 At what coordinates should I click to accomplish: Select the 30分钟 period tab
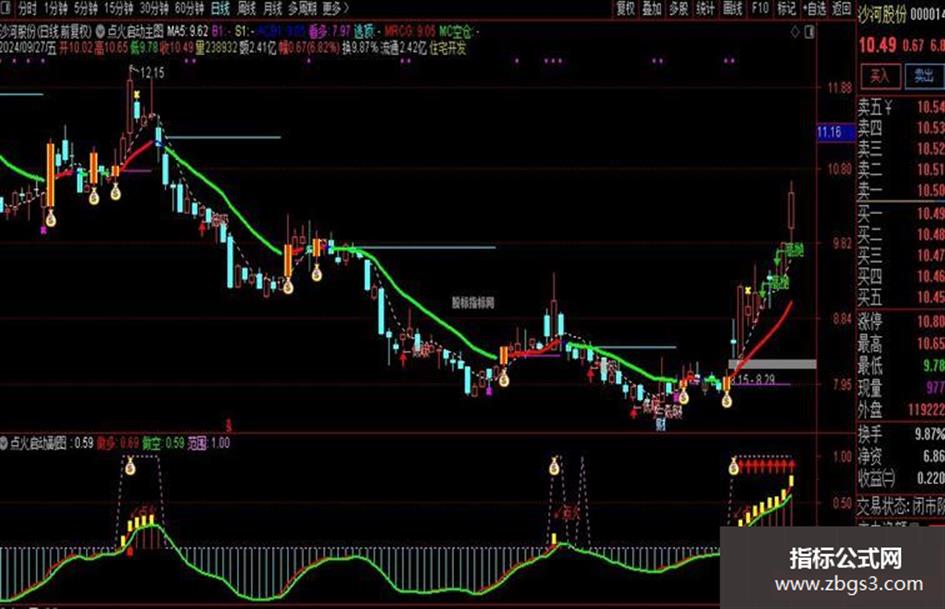[154, 8]
